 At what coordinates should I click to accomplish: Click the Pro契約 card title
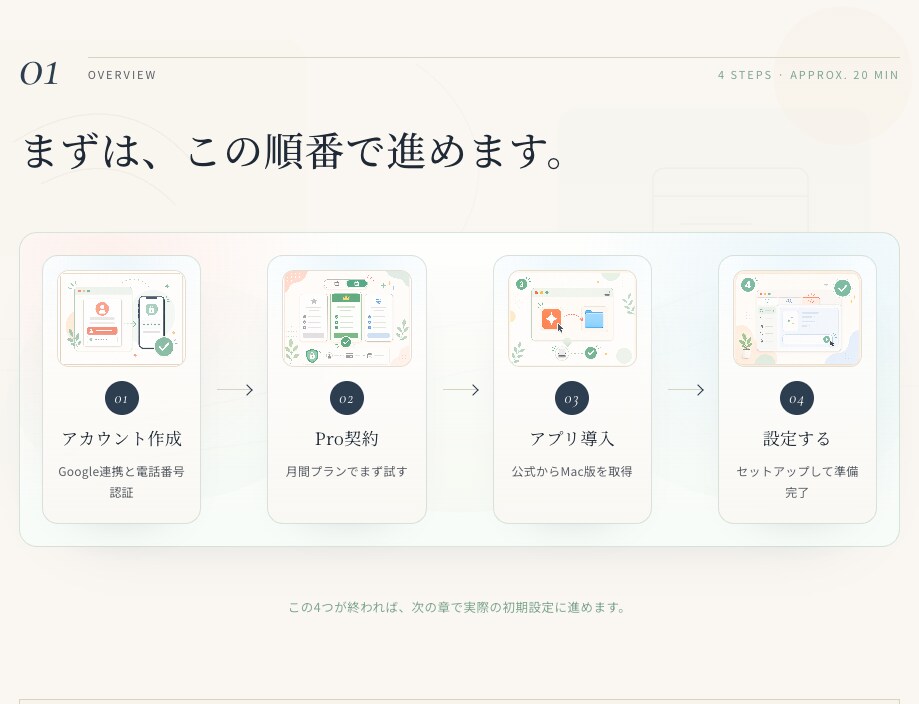tap(347, 438)
